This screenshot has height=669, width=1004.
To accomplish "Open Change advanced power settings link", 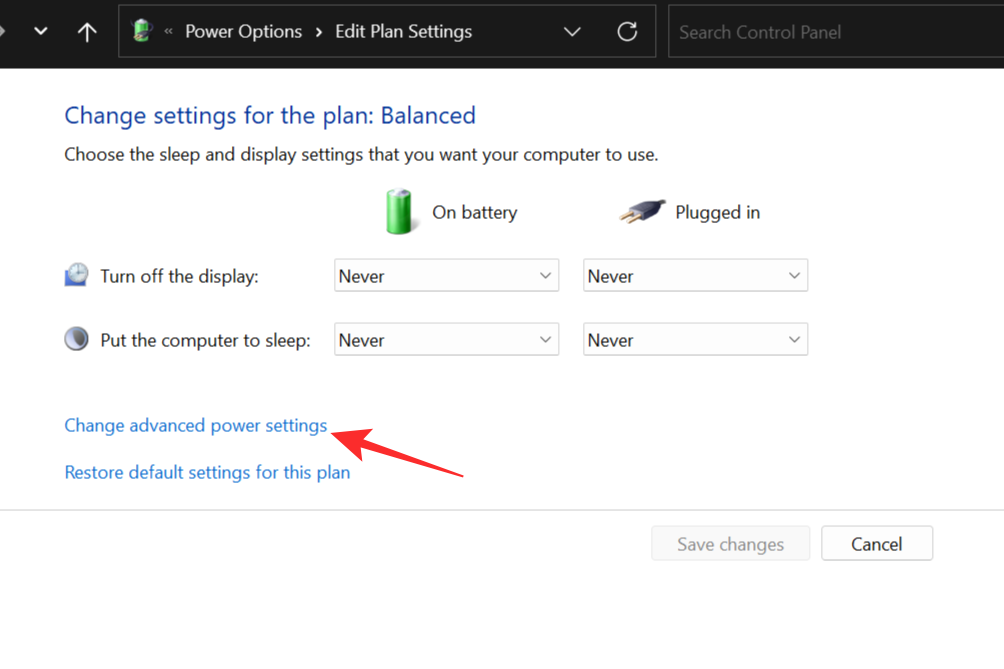I will tap(196, 426).
